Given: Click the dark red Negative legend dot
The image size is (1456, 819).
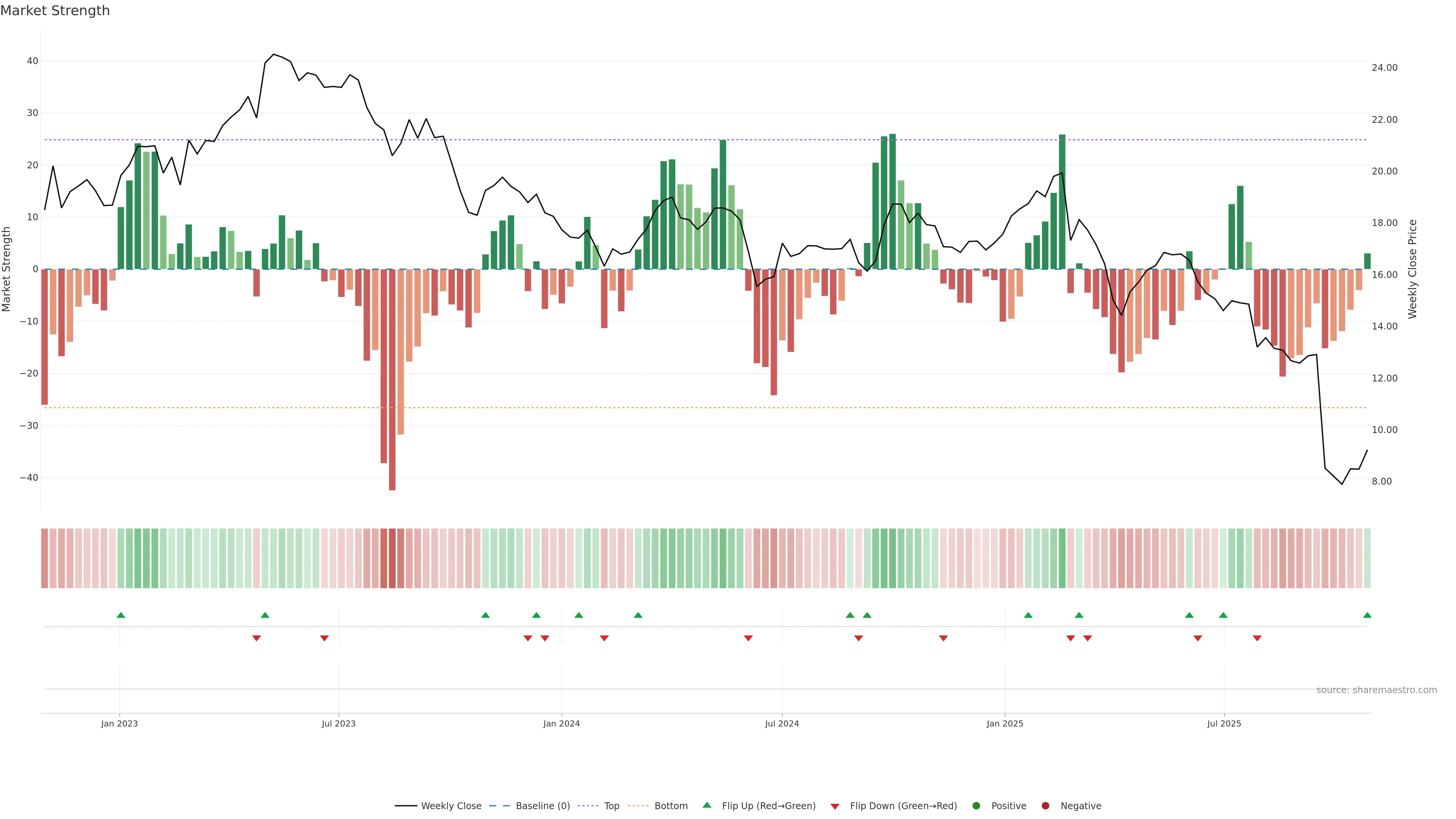Looking at the screenshot, I should pyautogui.click(x=1045, y=805).
